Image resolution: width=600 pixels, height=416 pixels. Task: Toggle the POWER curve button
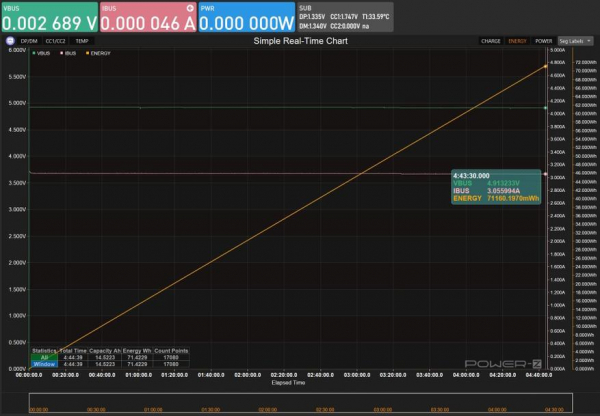pos(543,41)
